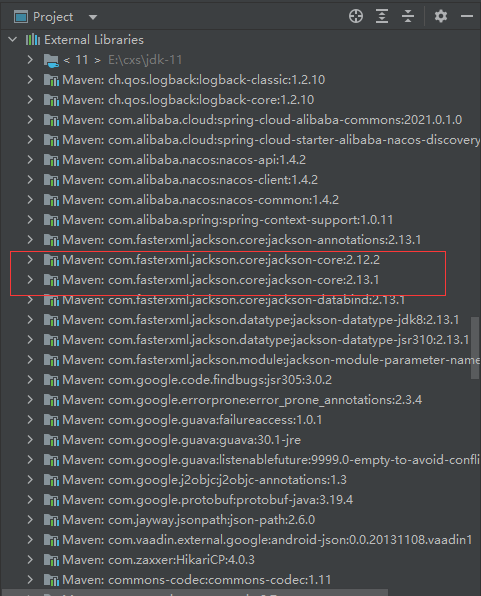This screenshot has width=481, height=596.
Task: Select Maven: j2objc-annotations:1.3 row
Action: 240,480
